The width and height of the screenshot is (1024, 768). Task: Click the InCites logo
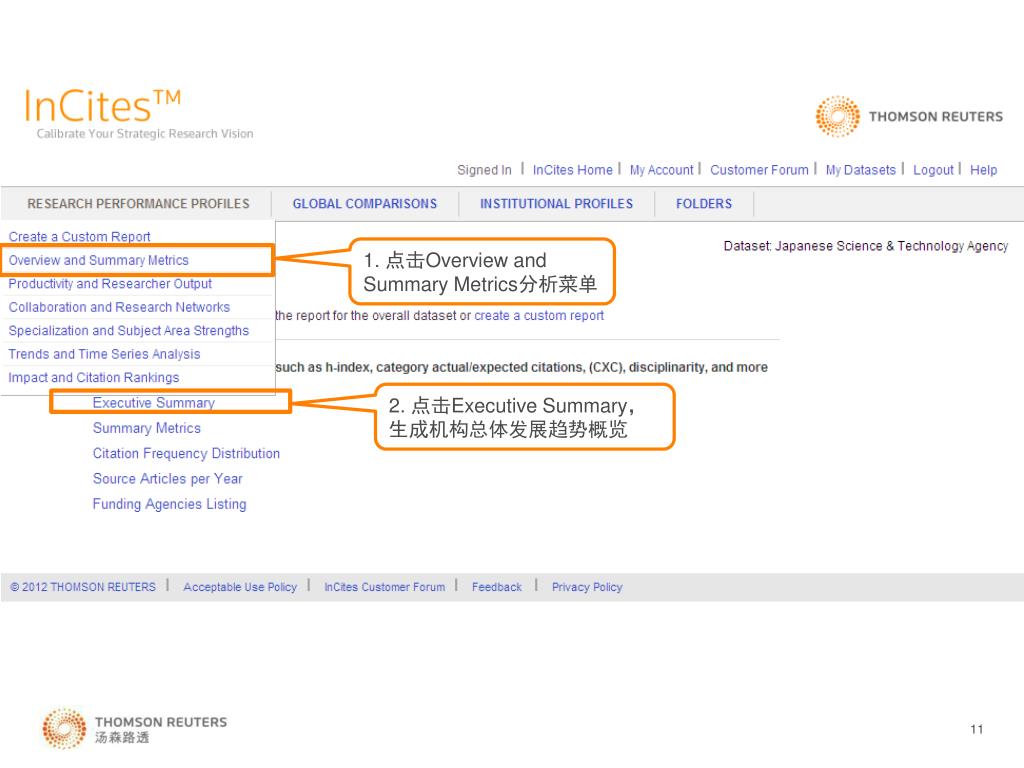(138, 114)
